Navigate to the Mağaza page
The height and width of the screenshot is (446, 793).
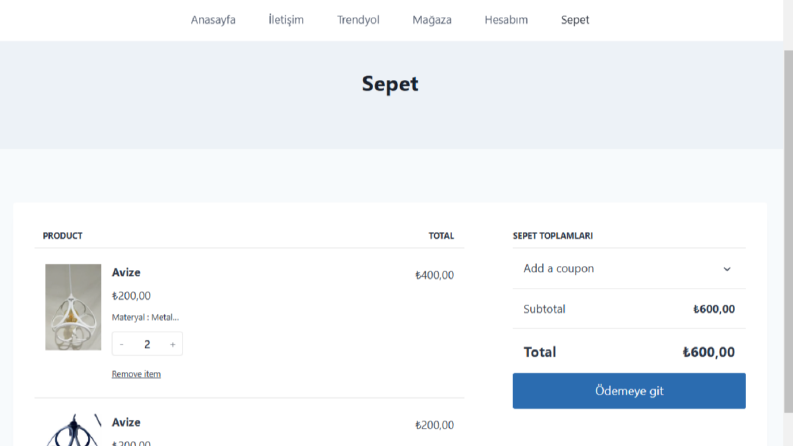(x=432, y=20)
